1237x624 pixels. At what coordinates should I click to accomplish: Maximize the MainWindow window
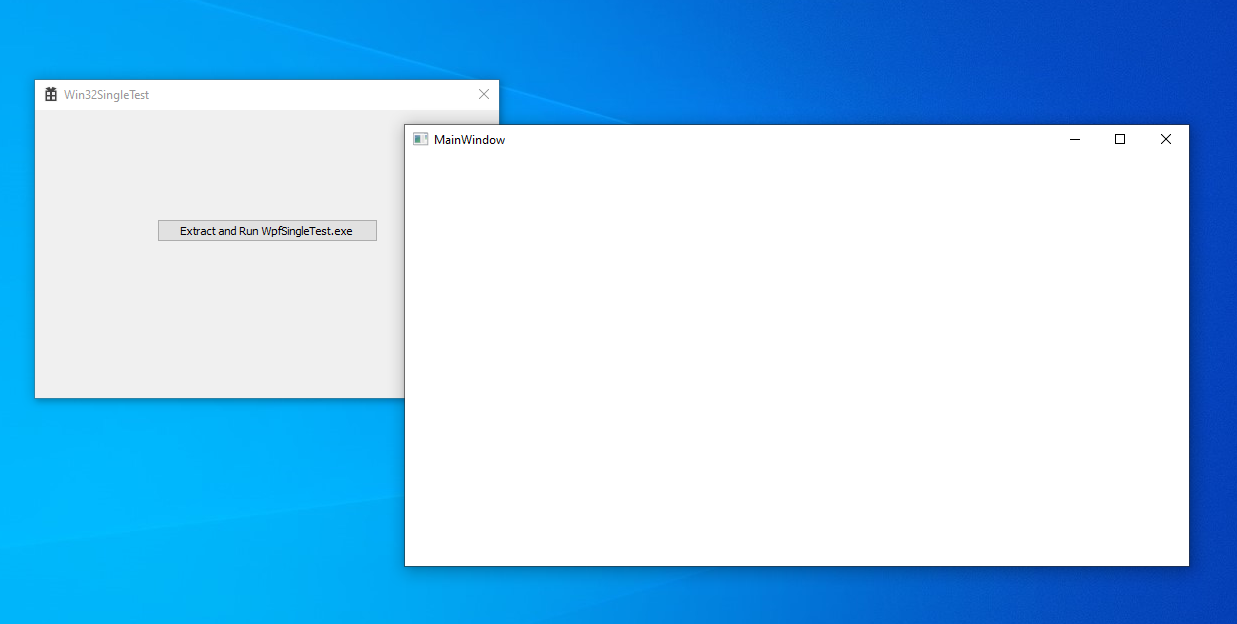(1120, 140)
